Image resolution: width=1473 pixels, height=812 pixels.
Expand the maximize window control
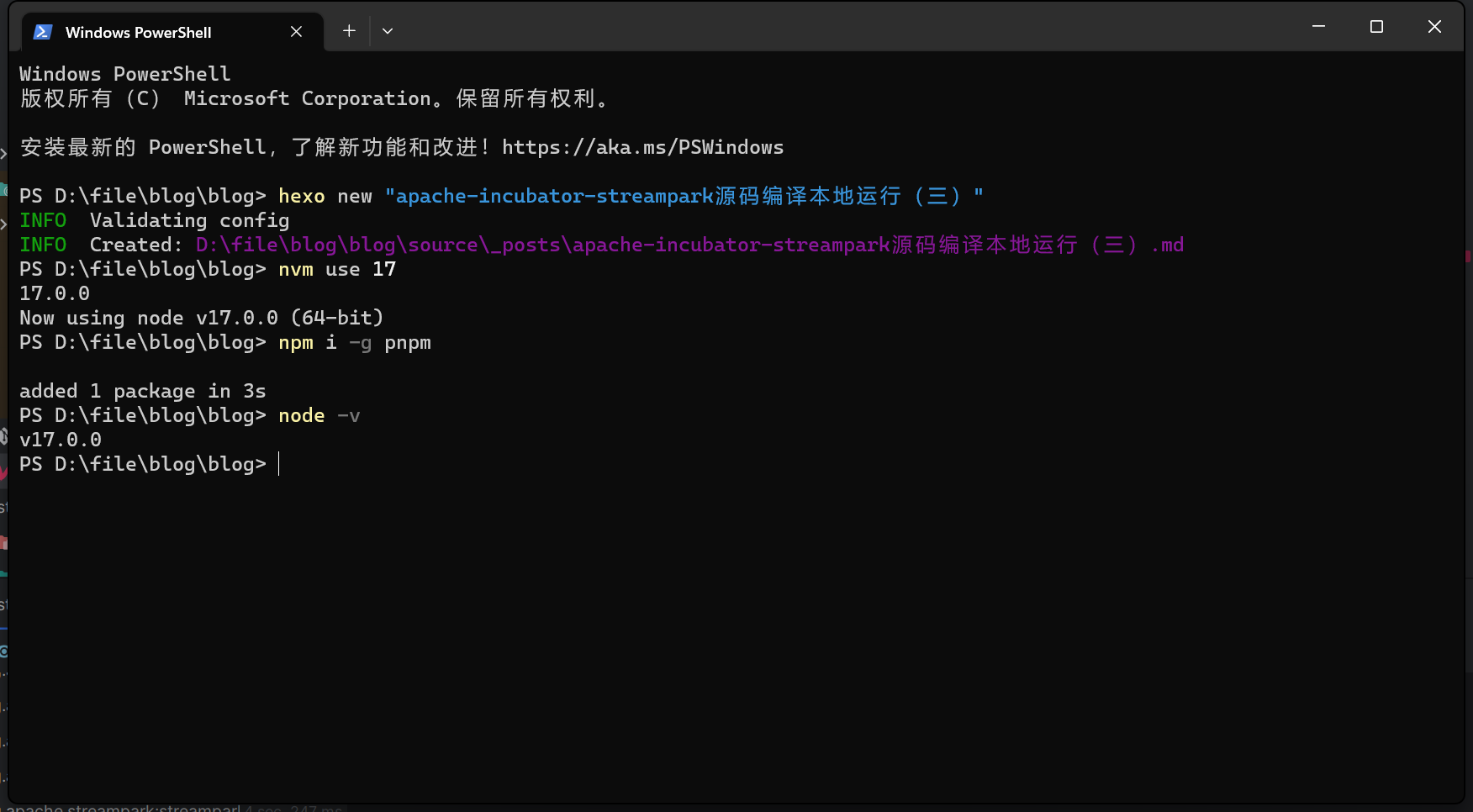click(1376, 26)
